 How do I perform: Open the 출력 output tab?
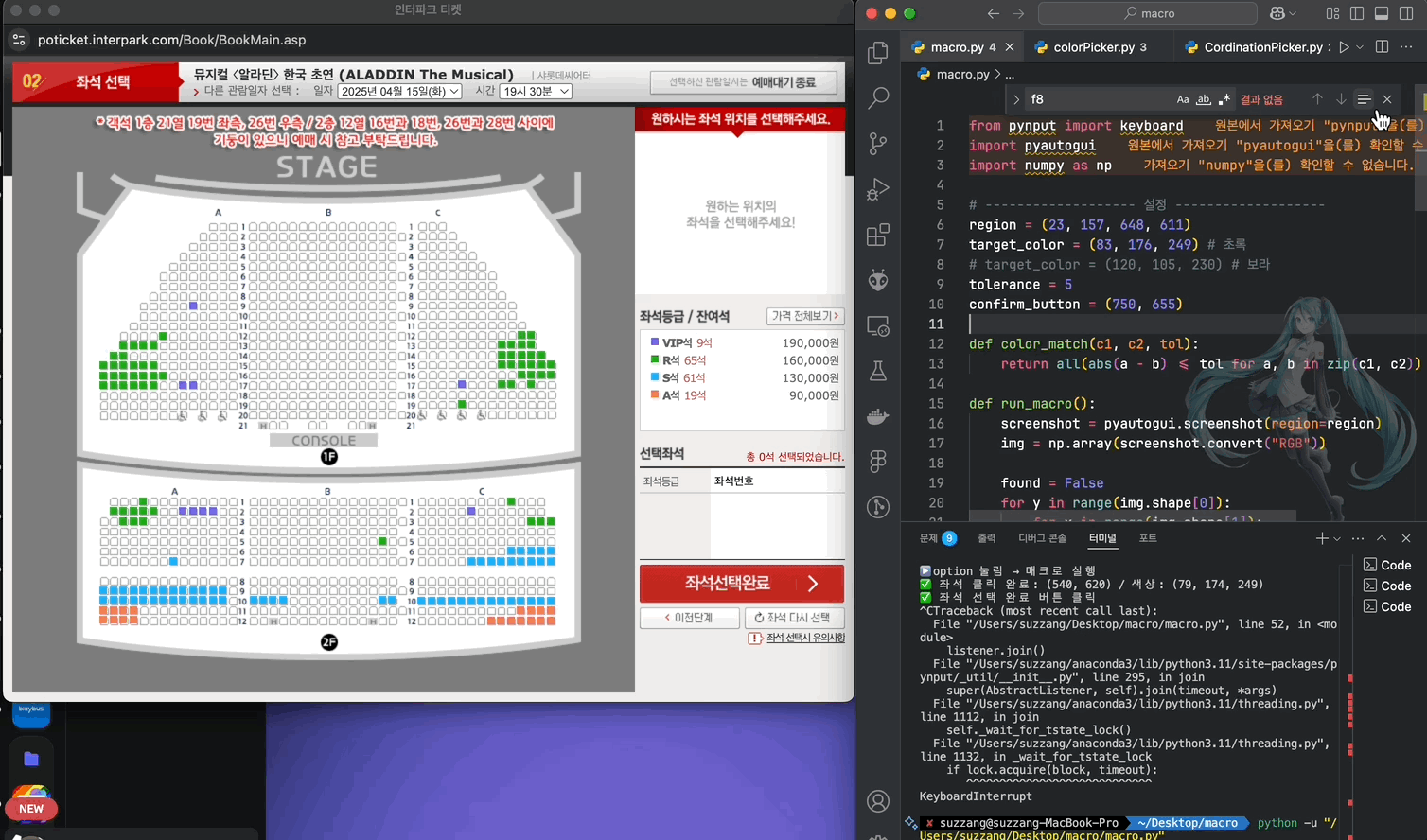coord(986,538)
